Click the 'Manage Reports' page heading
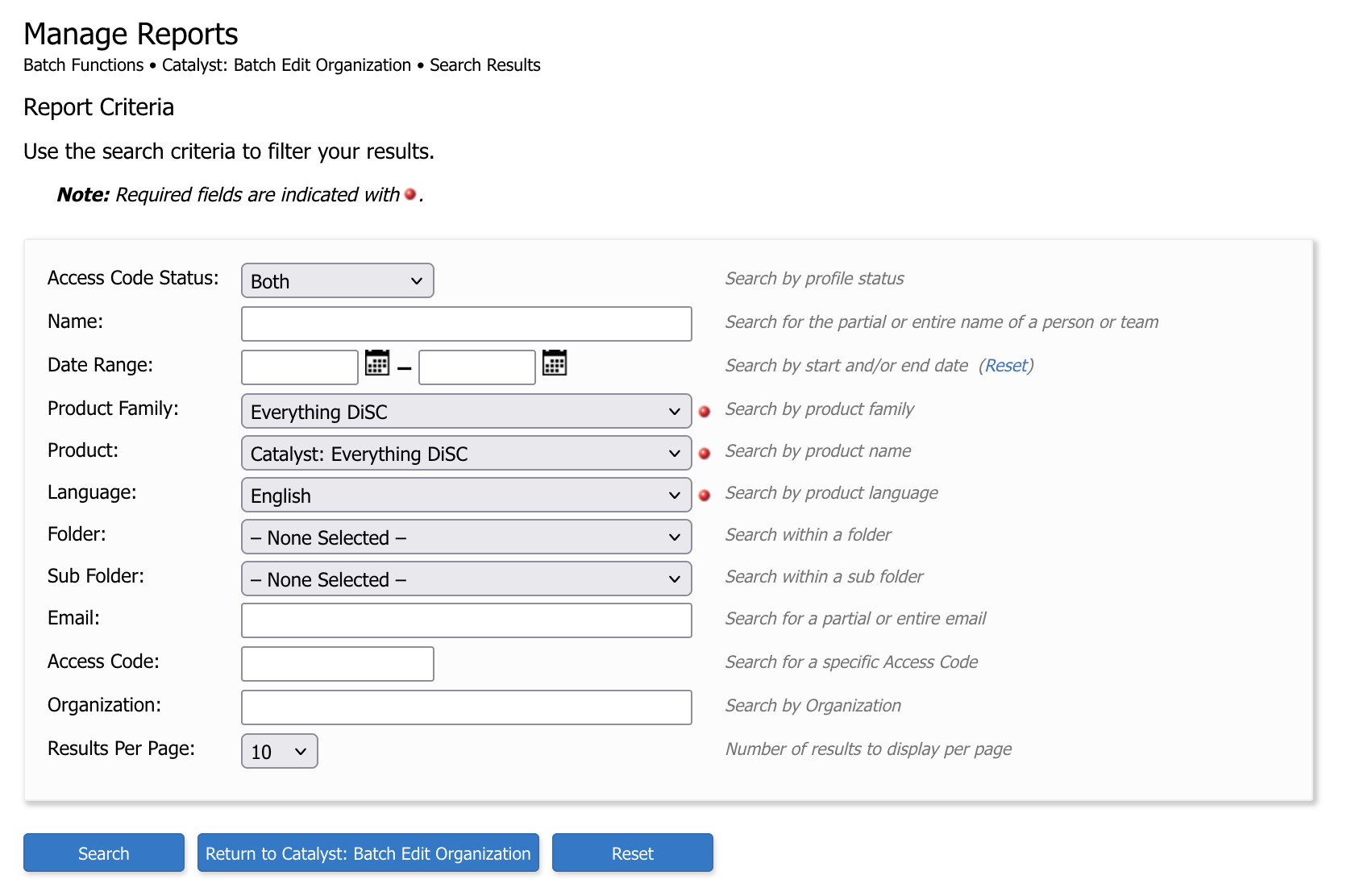1351x896 pixels. point(131,34)
